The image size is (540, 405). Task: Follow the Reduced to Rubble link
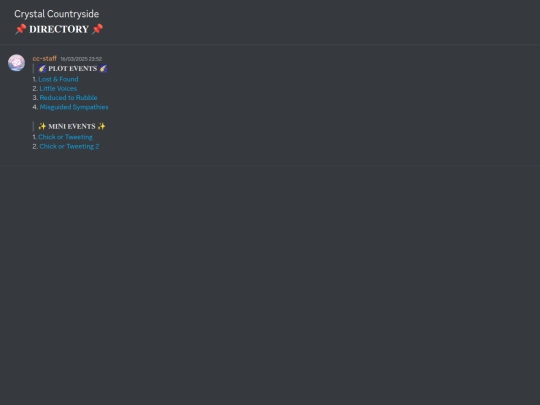[68, 98]
